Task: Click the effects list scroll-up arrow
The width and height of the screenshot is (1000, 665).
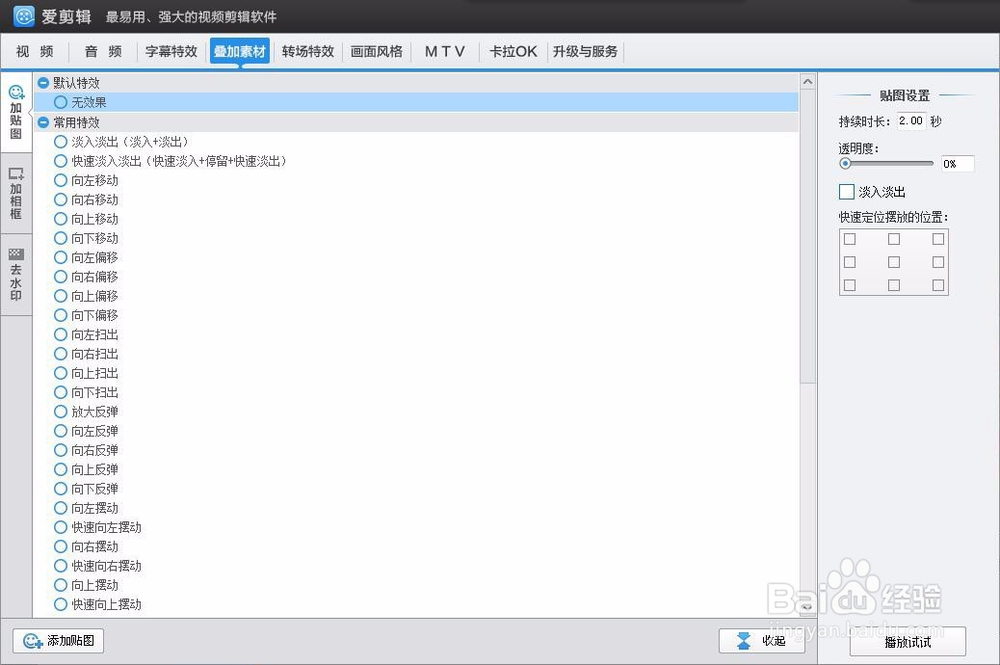Action: [807, 82]
